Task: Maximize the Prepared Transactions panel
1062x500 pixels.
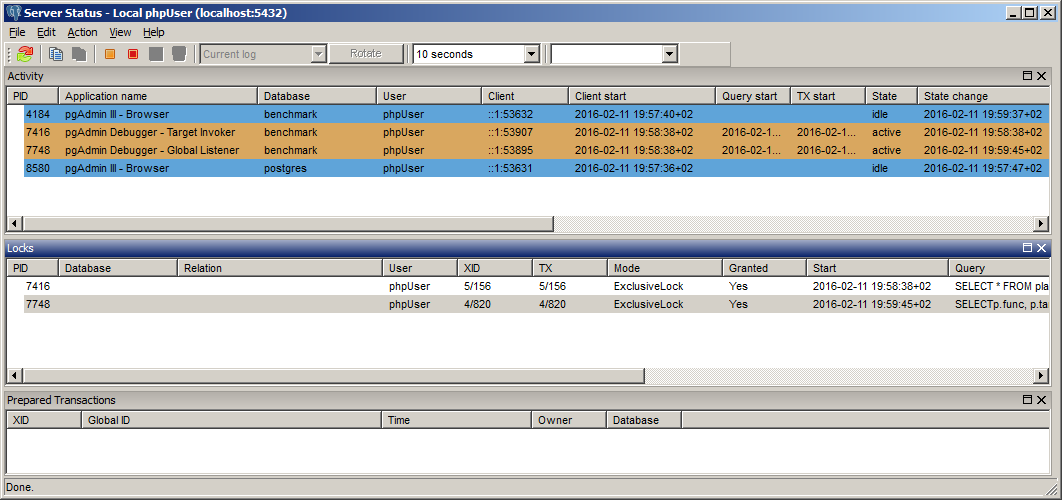Action: coord(1027,400)
